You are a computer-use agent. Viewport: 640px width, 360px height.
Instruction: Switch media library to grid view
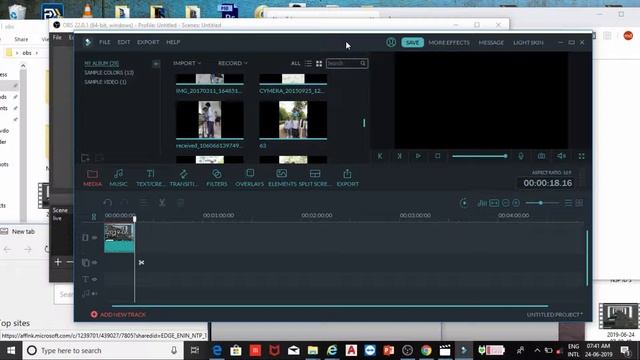point(319,63)
